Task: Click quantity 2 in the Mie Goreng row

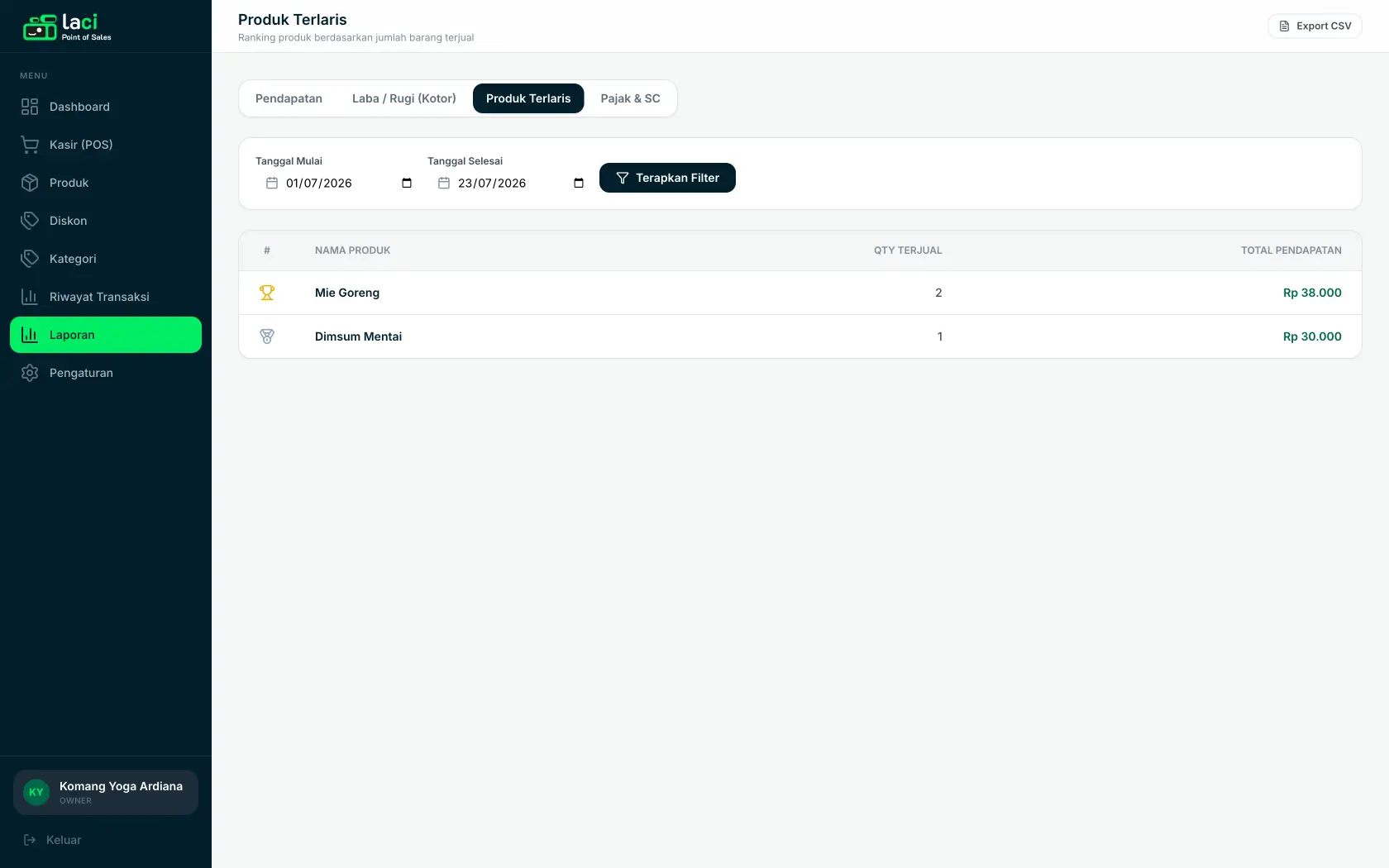Action: (938, 293)
